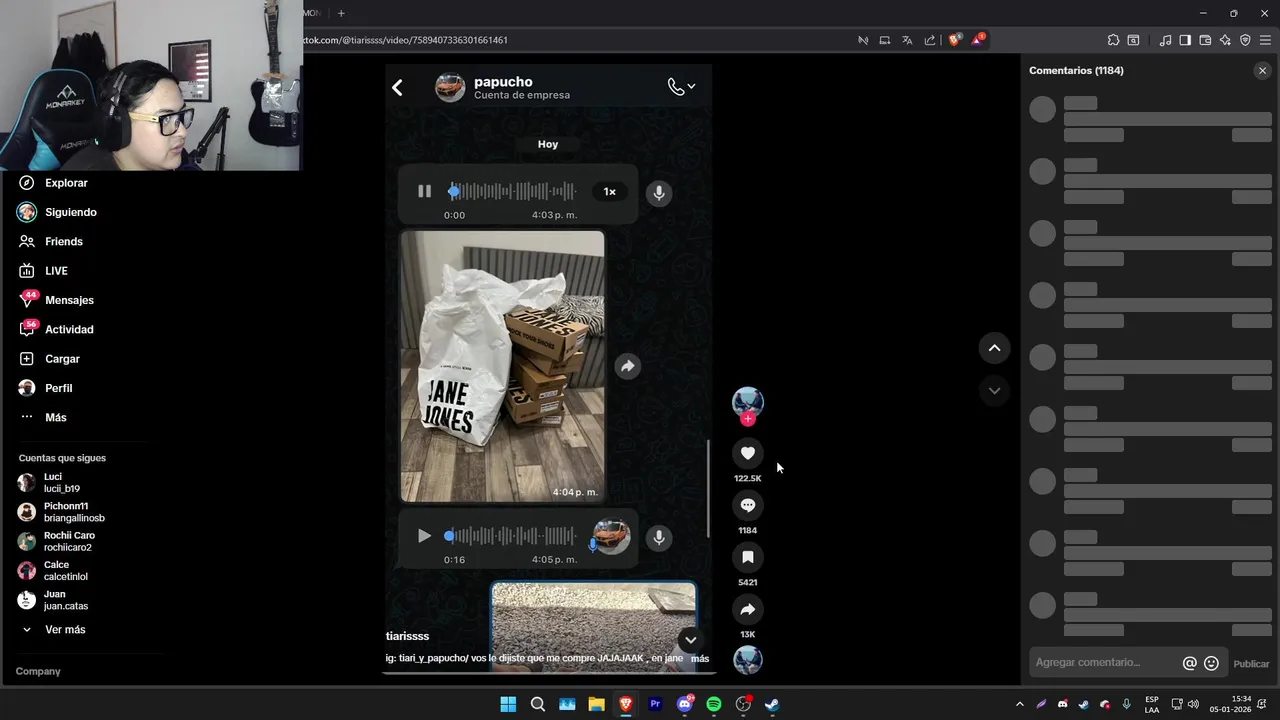Click the tiarissss username on the video
The height and width of the screenshot is (720, 1280).
pyautogui.click(x=407, y=636)
